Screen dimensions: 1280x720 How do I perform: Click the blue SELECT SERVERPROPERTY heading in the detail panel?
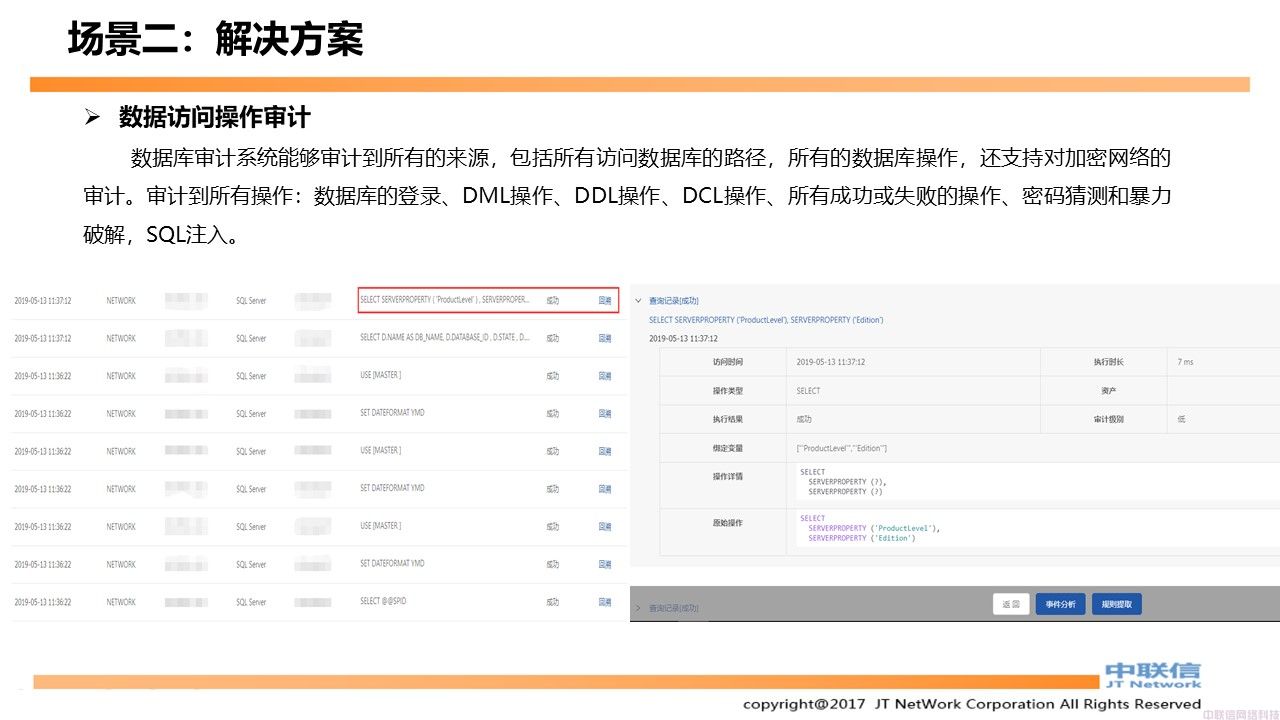pos(766,320)
